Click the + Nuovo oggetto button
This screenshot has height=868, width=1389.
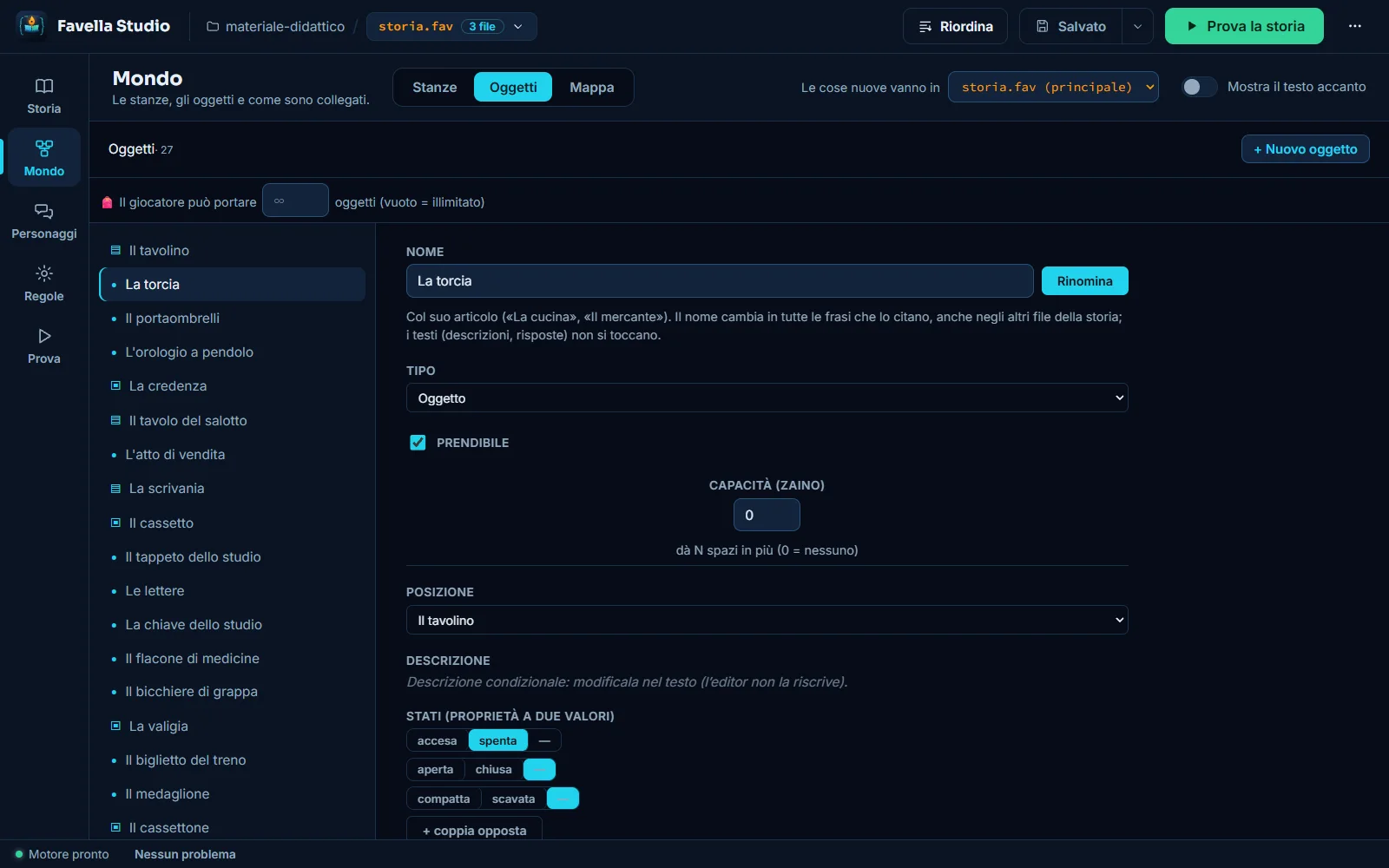[1305, 149]
